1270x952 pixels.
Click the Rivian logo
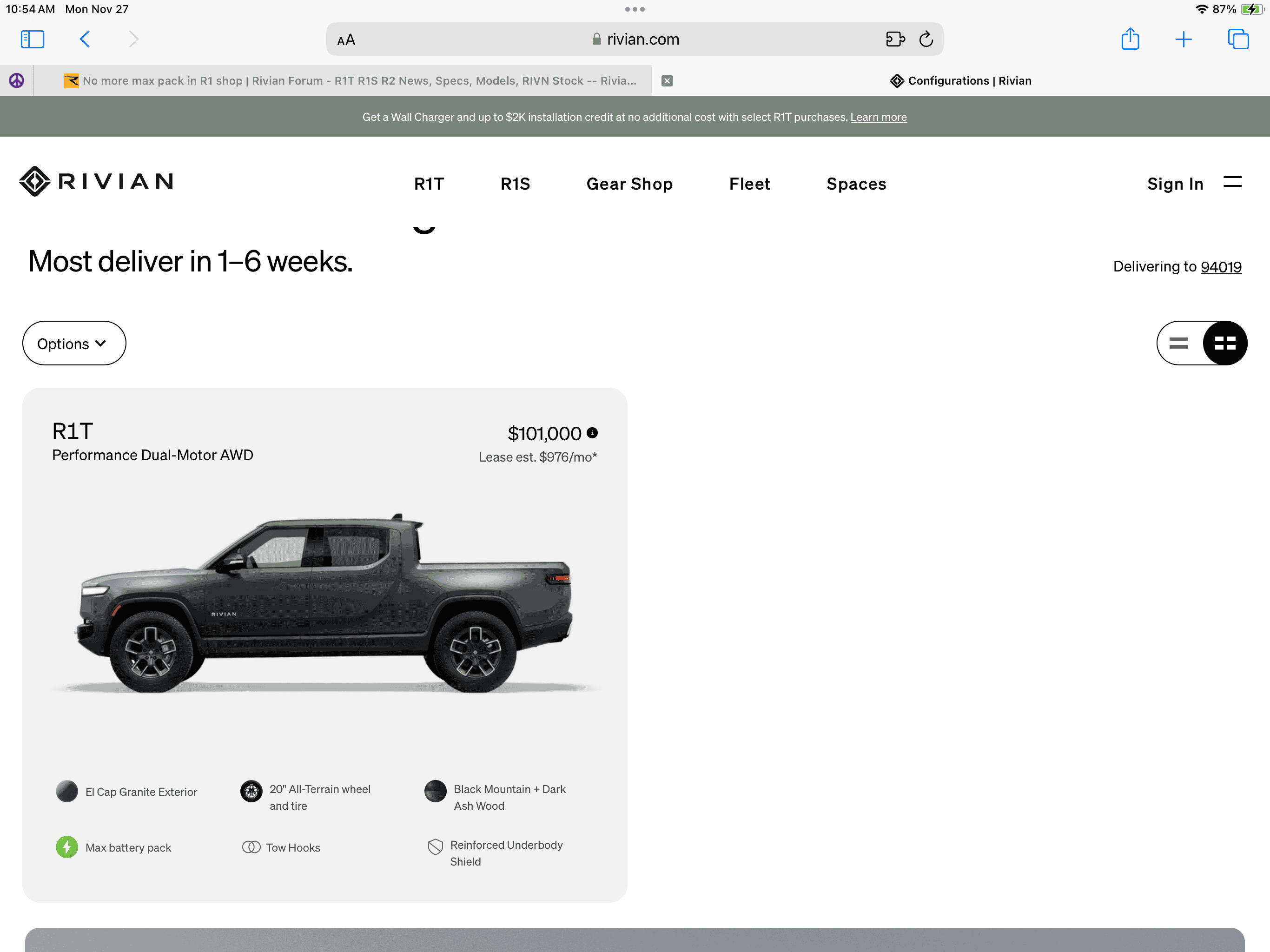click(x=96, y=181)
